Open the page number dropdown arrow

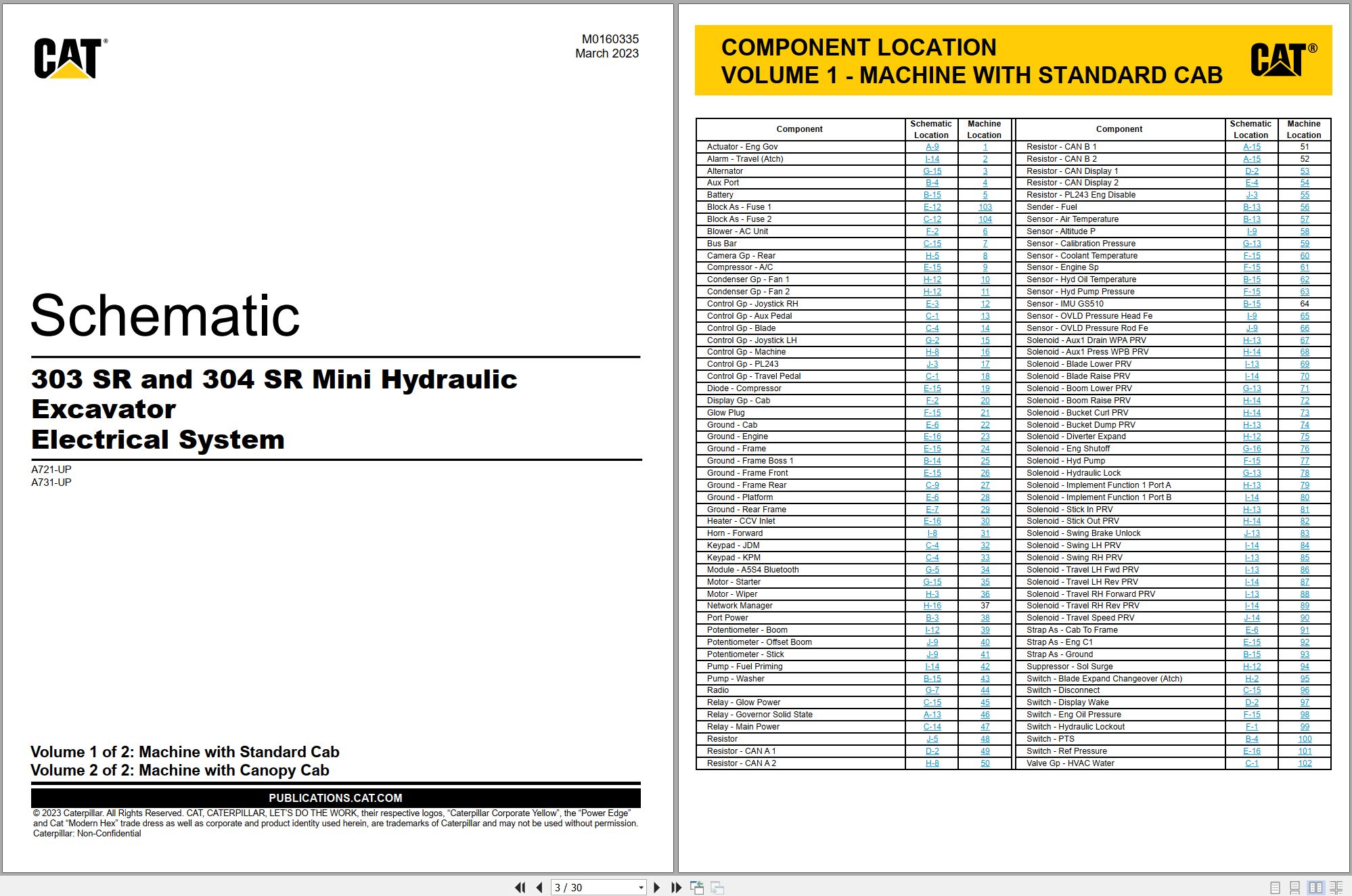(641, 888)
